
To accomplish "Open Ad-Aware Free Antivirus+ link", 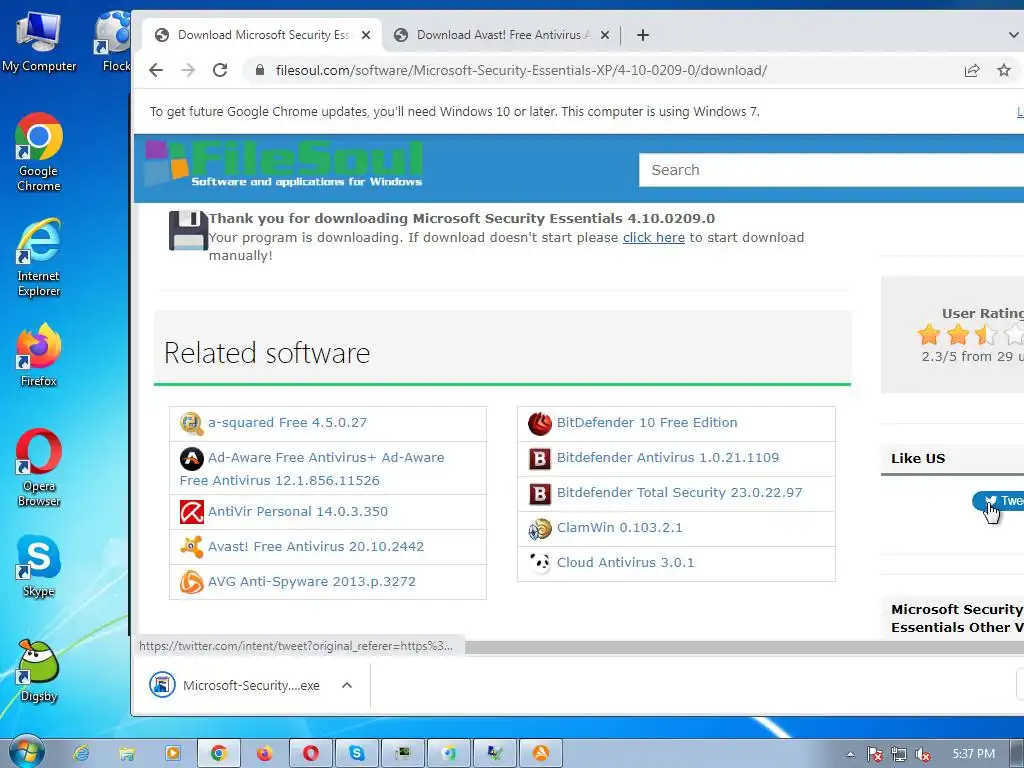I will 312,468.
